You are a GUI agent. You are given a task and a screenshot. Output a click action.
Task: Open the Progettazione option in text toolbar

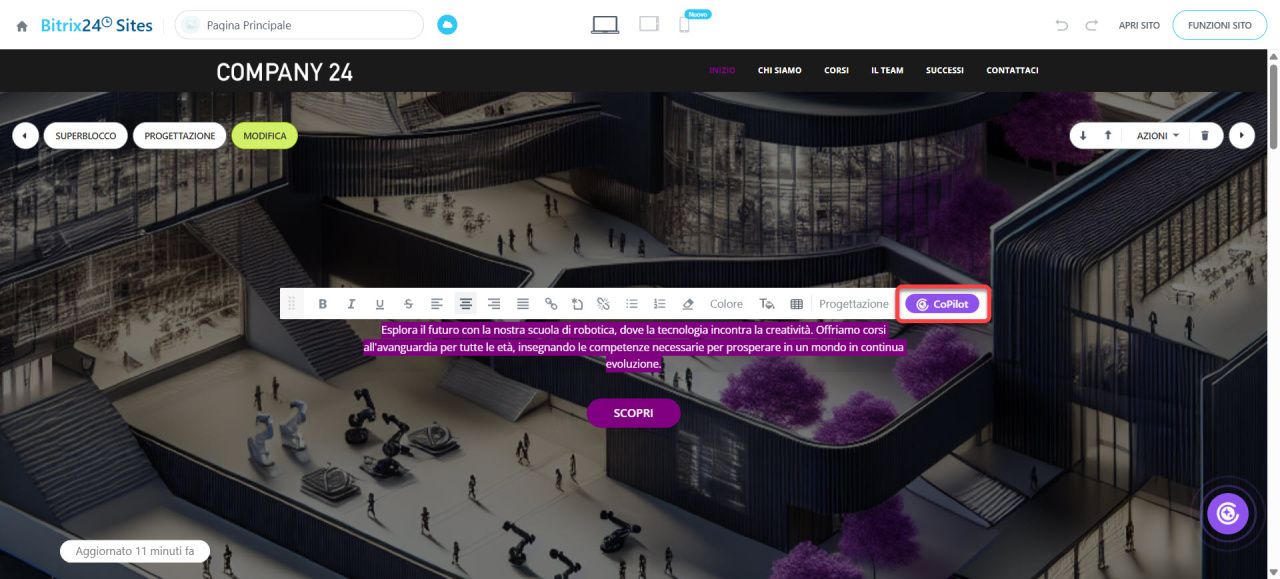(x=854, y=304)
